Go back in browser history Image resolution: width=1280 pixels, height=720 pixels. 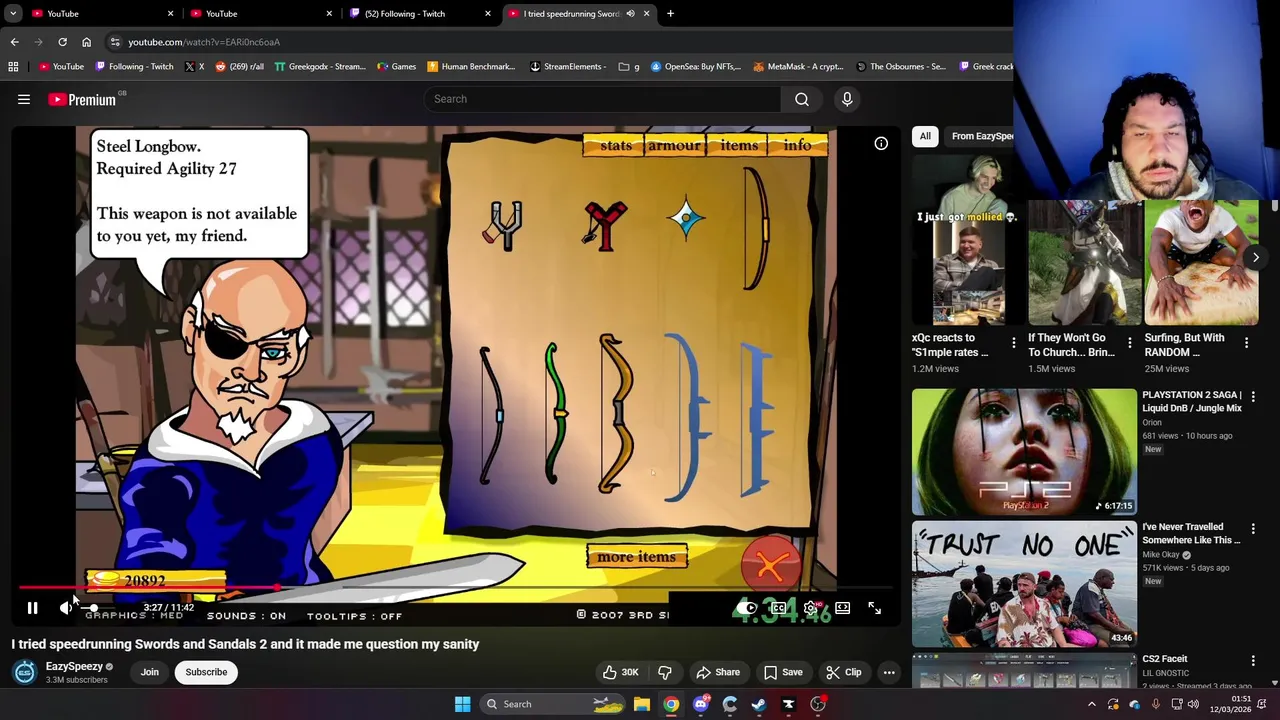point(14,42)
